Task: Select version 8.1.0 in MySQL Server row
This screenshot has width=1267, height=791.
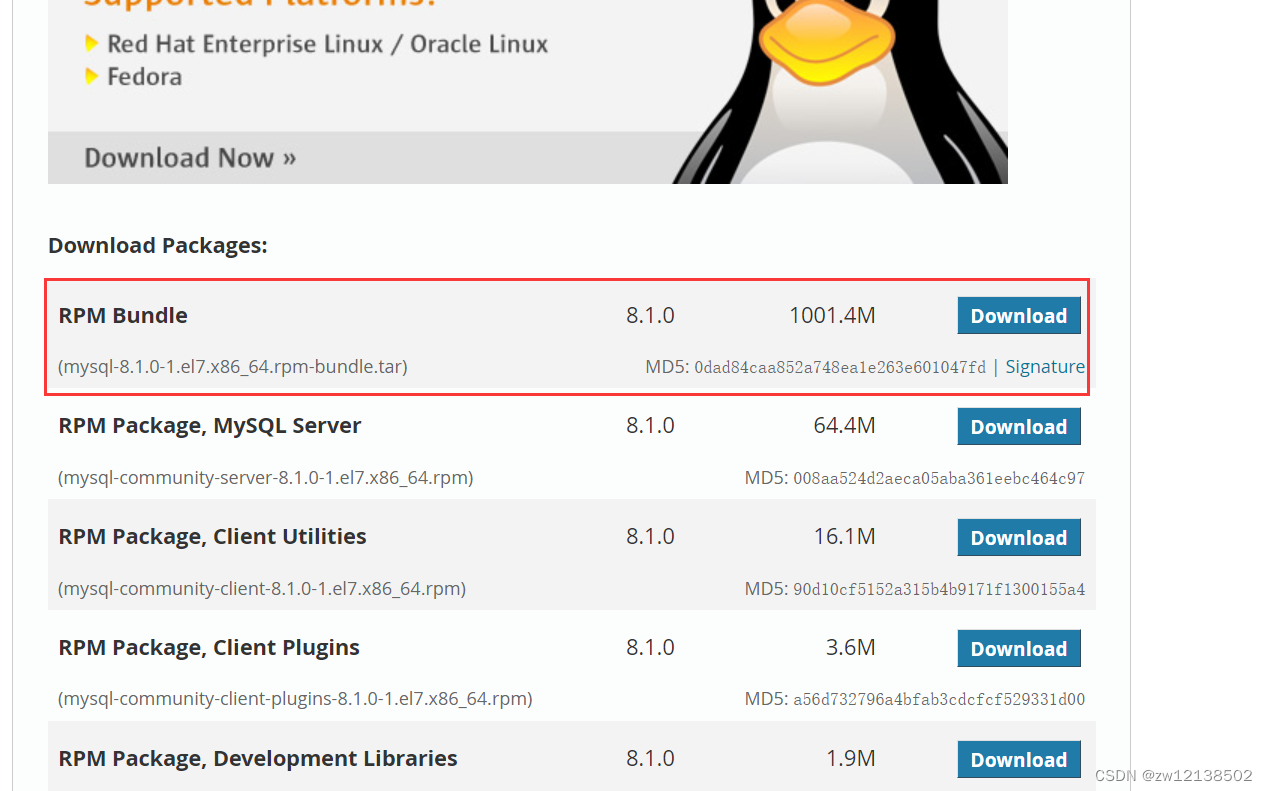Action: point(650,426)
